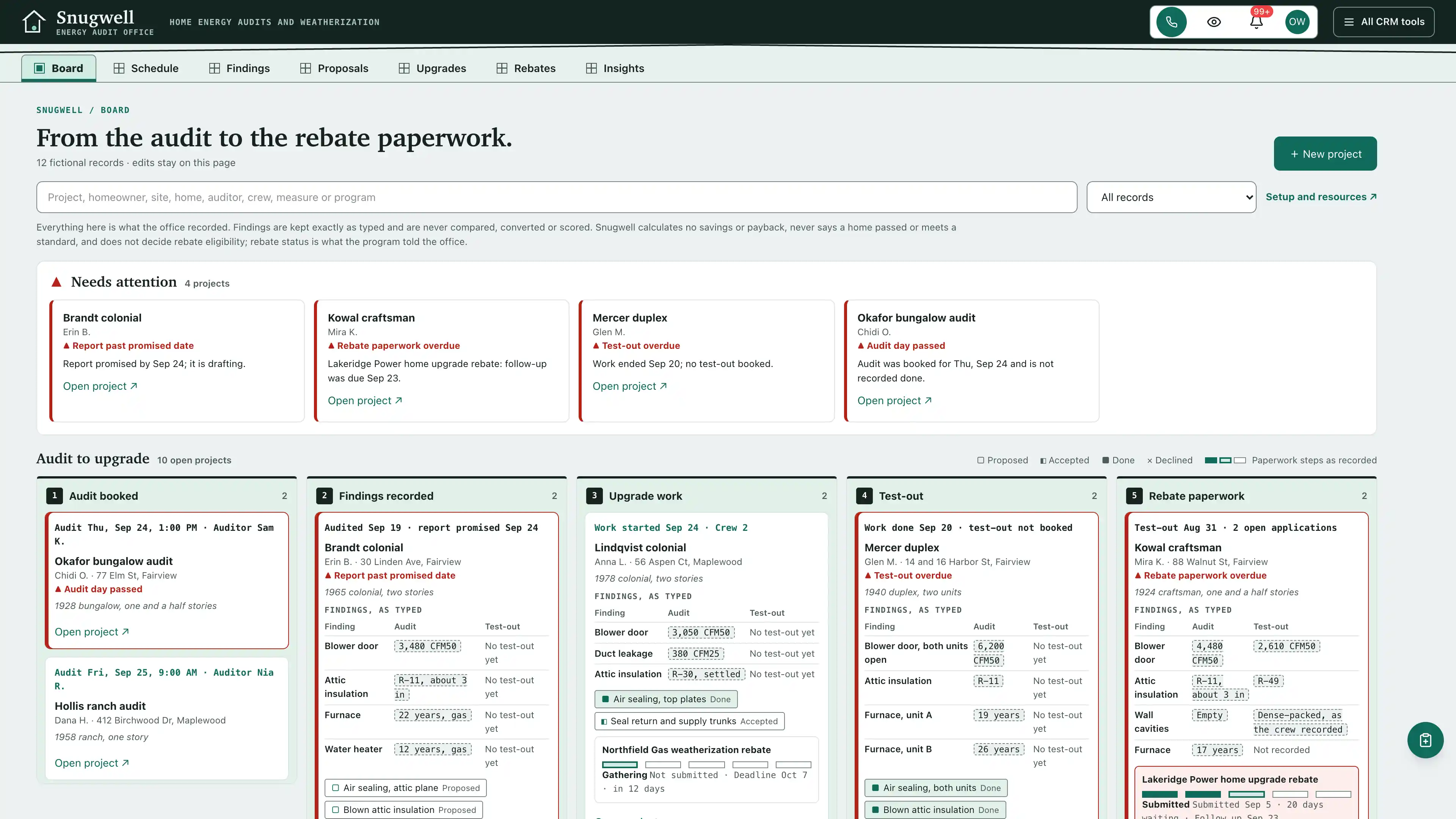
Task: Switch to the Schedule tab
Action: (146, 68)
